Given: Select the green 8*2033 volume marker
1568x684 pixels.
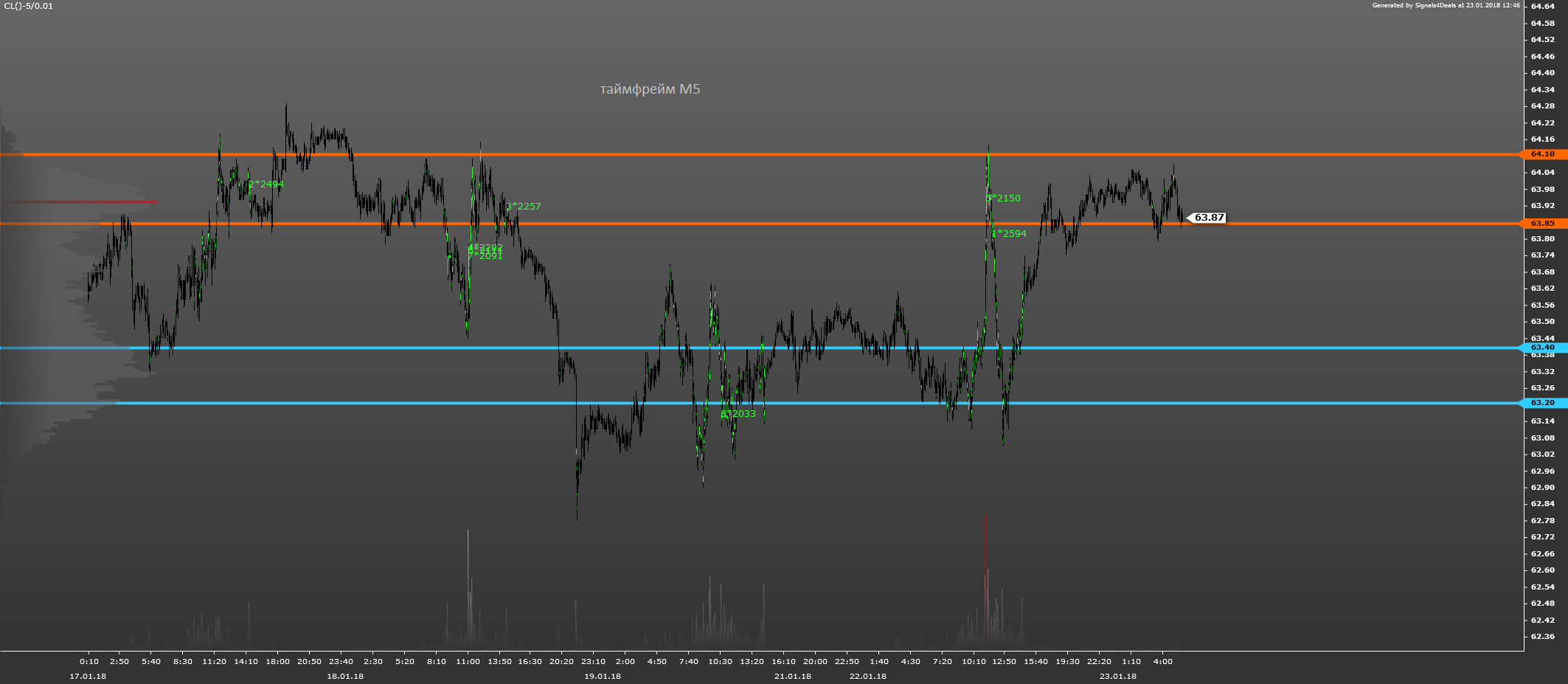Looking at the screenshot, I should [738, 414].
